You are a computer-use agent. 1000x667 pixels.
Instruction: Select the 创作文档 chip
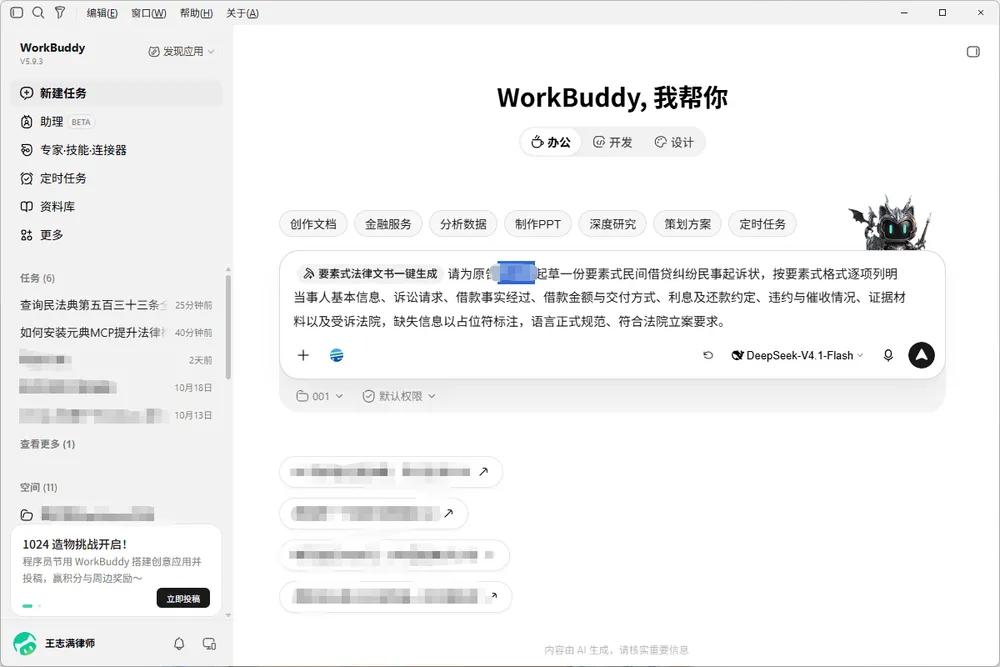coord(313,224)
